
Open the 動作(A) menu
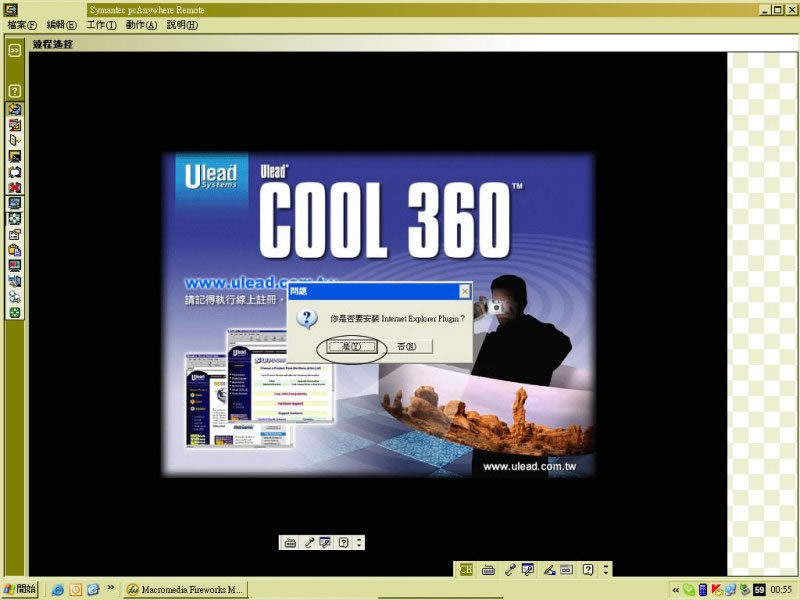141,25
